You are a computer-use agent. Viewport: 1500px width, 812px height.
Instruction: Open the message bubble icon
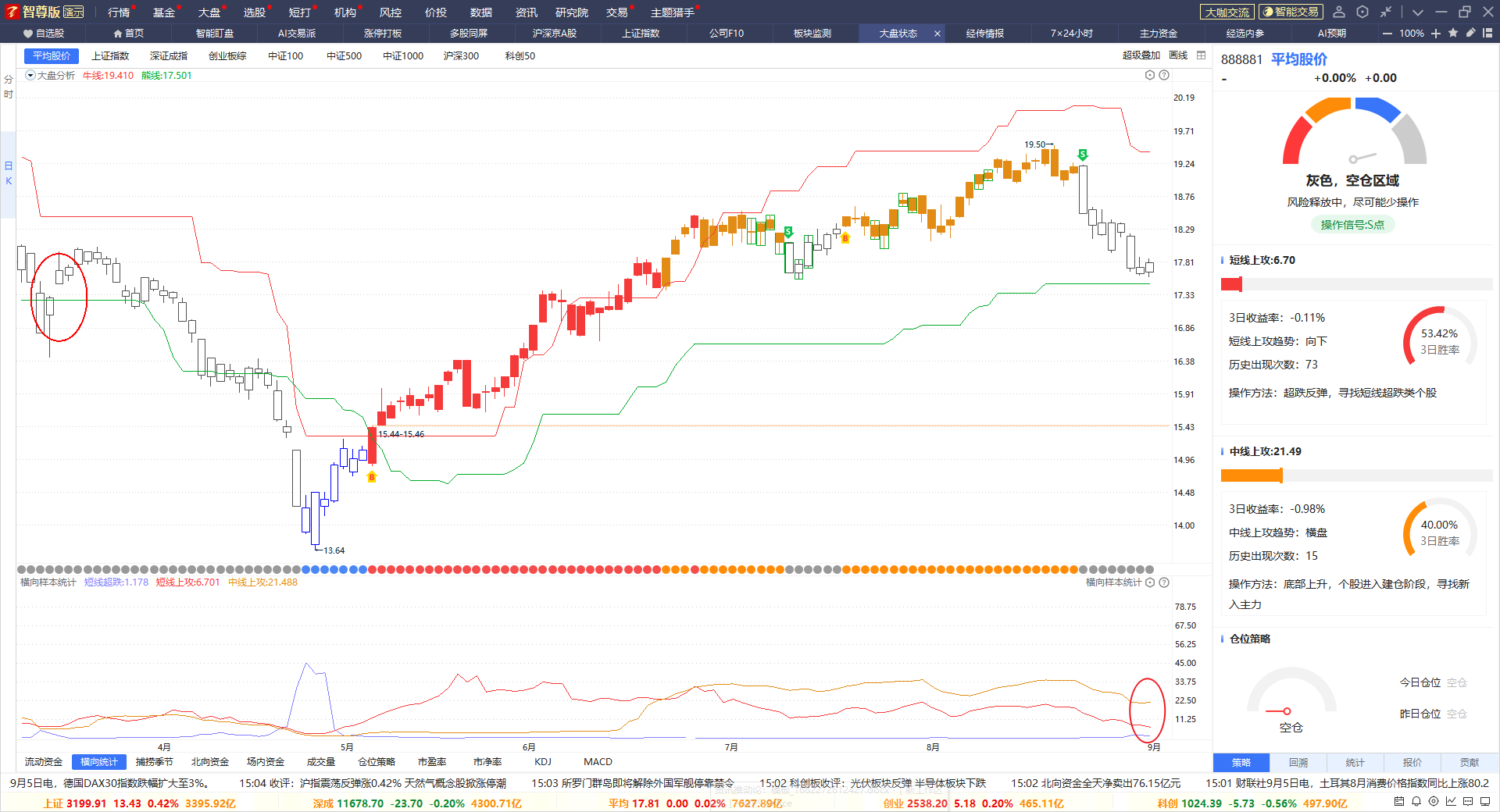point(1468,801)
